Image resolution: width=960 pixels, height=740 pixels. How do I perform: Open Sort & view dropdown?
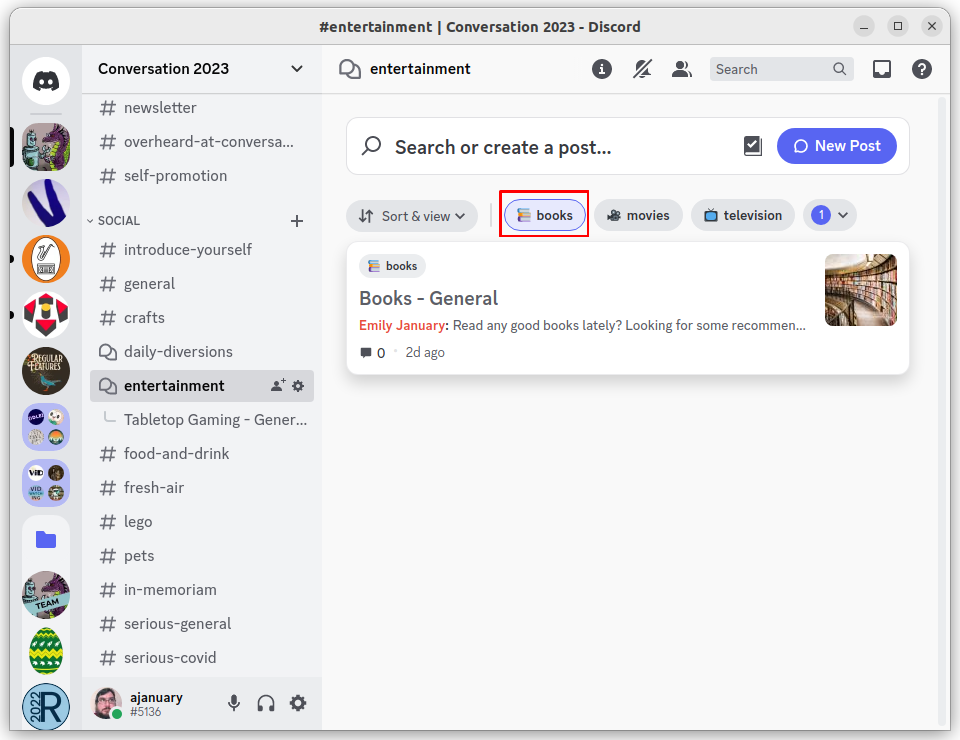[x=411, y=216]
